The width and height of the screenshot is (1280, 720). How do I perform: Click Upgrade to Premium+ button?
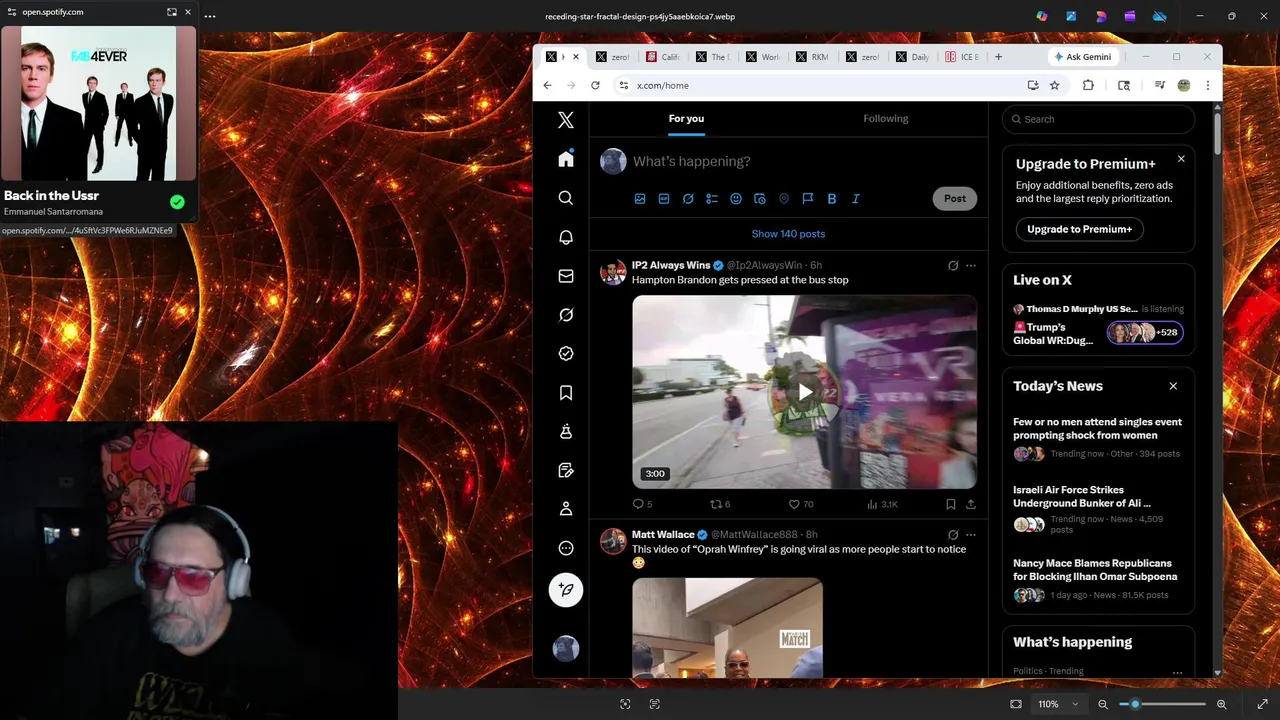coord(1079,229)
